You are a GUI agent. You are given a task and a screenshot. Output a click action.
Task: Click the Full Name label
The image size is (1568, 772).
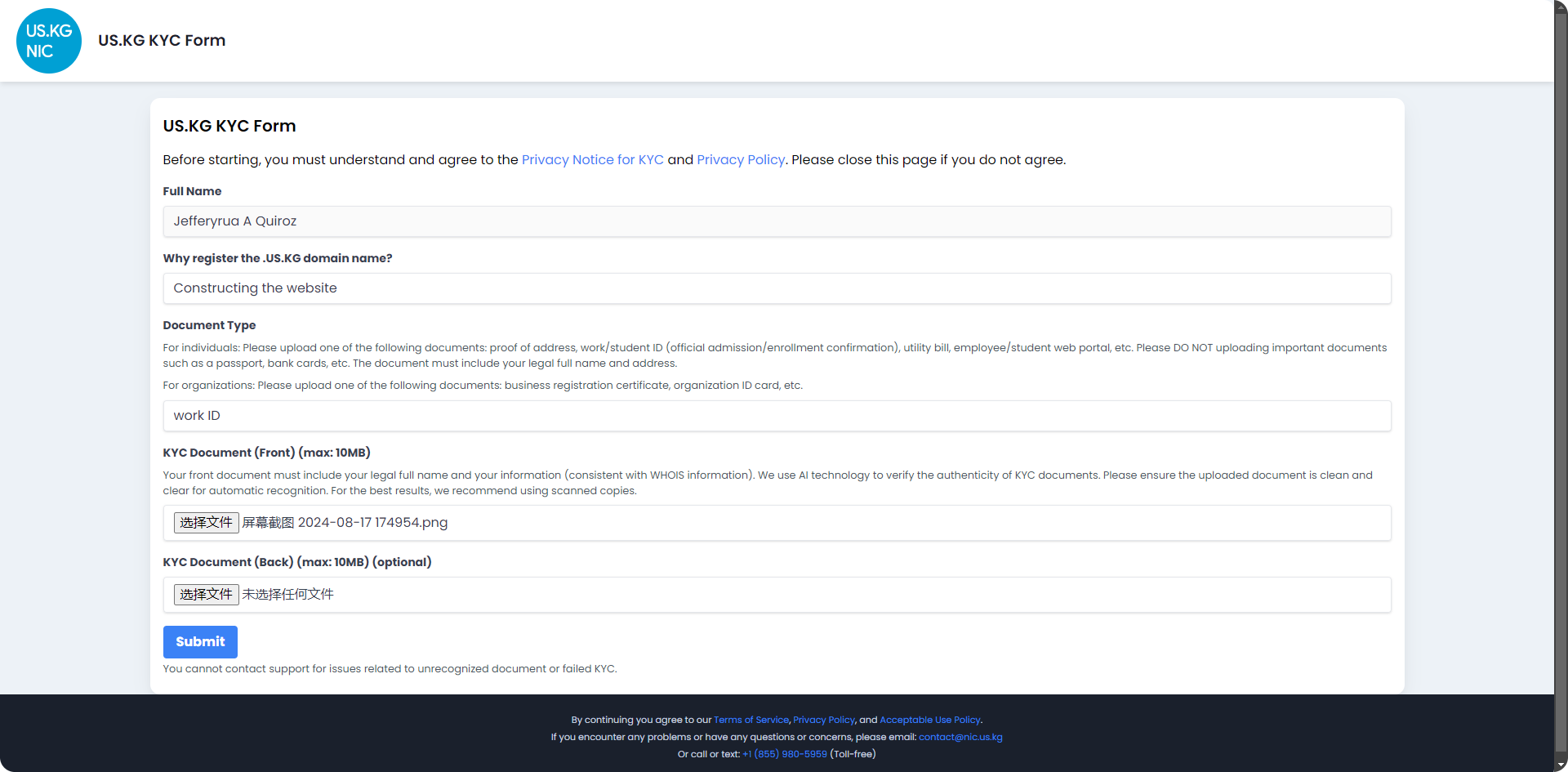tap(192, 191)
